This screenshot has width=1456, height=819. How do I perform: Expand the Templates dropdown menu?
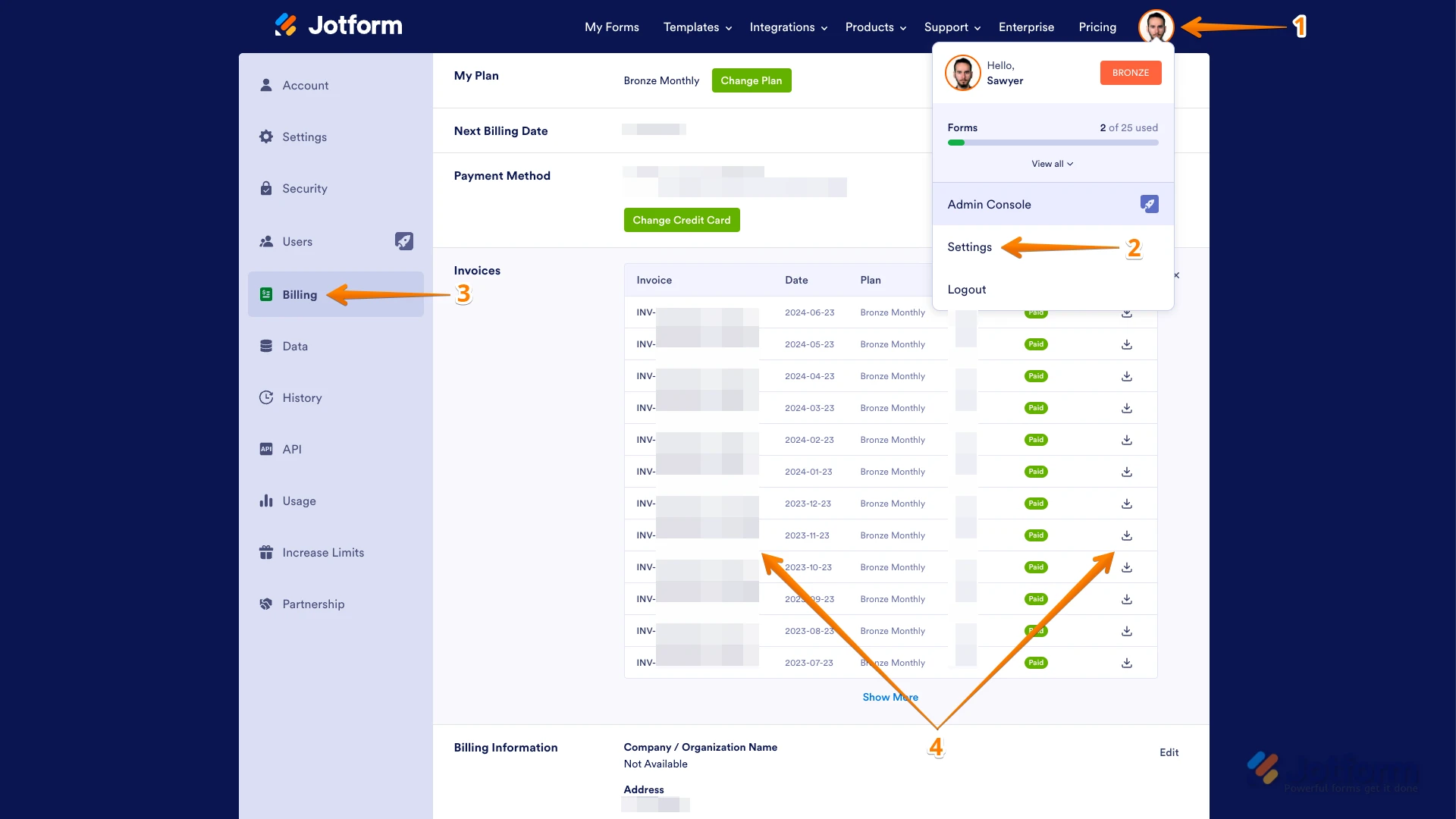coord(697,27)
